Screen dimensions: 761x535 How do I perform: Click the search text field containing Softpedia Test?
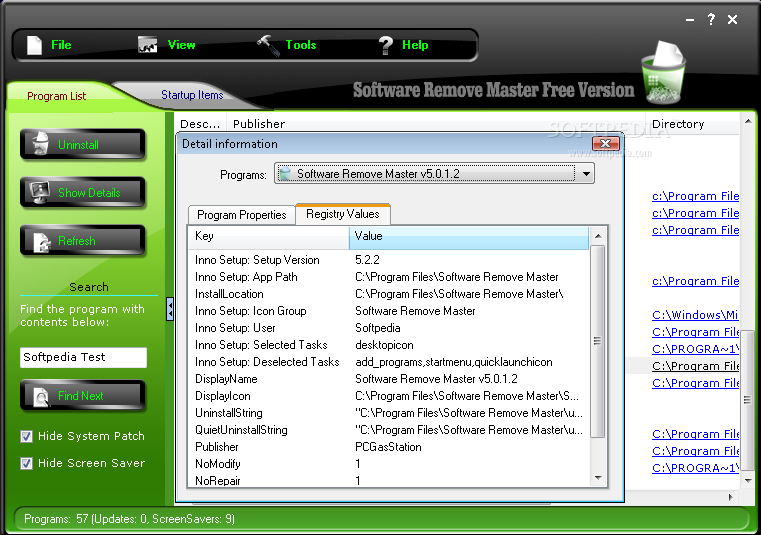point(83,357)
